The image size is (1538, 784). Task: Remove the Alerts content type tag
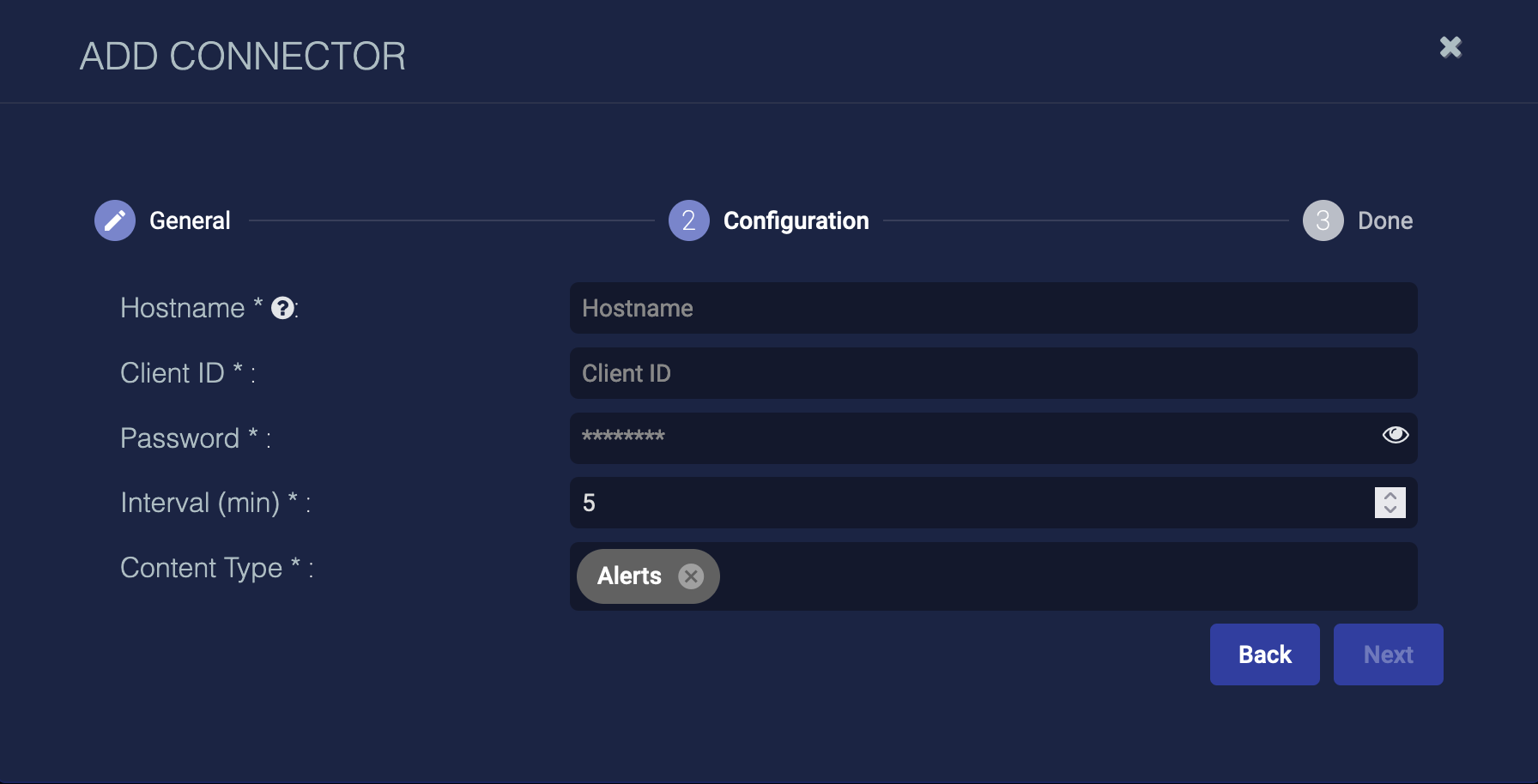pos(691,576)
